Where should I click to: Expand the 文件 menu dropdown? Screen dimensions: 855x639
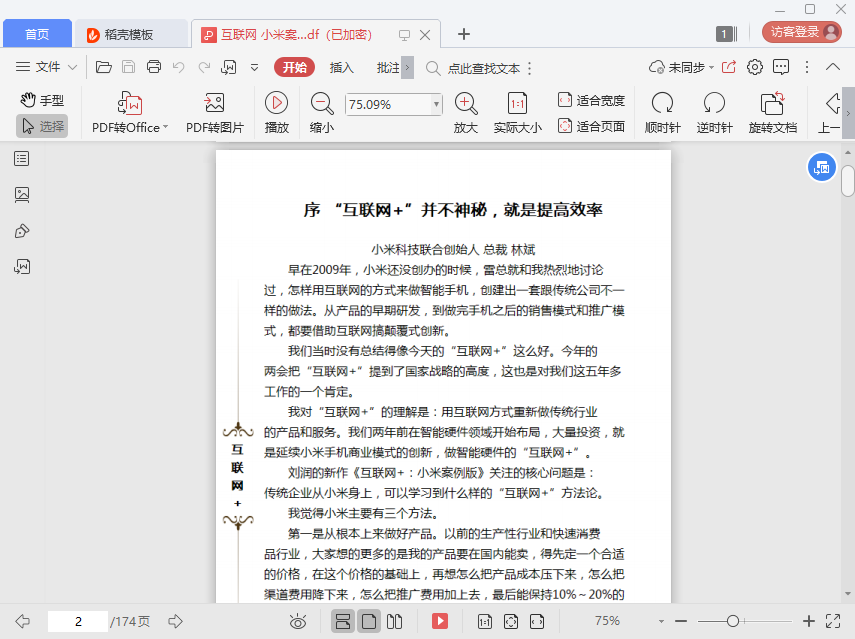(x=73, y=67)
